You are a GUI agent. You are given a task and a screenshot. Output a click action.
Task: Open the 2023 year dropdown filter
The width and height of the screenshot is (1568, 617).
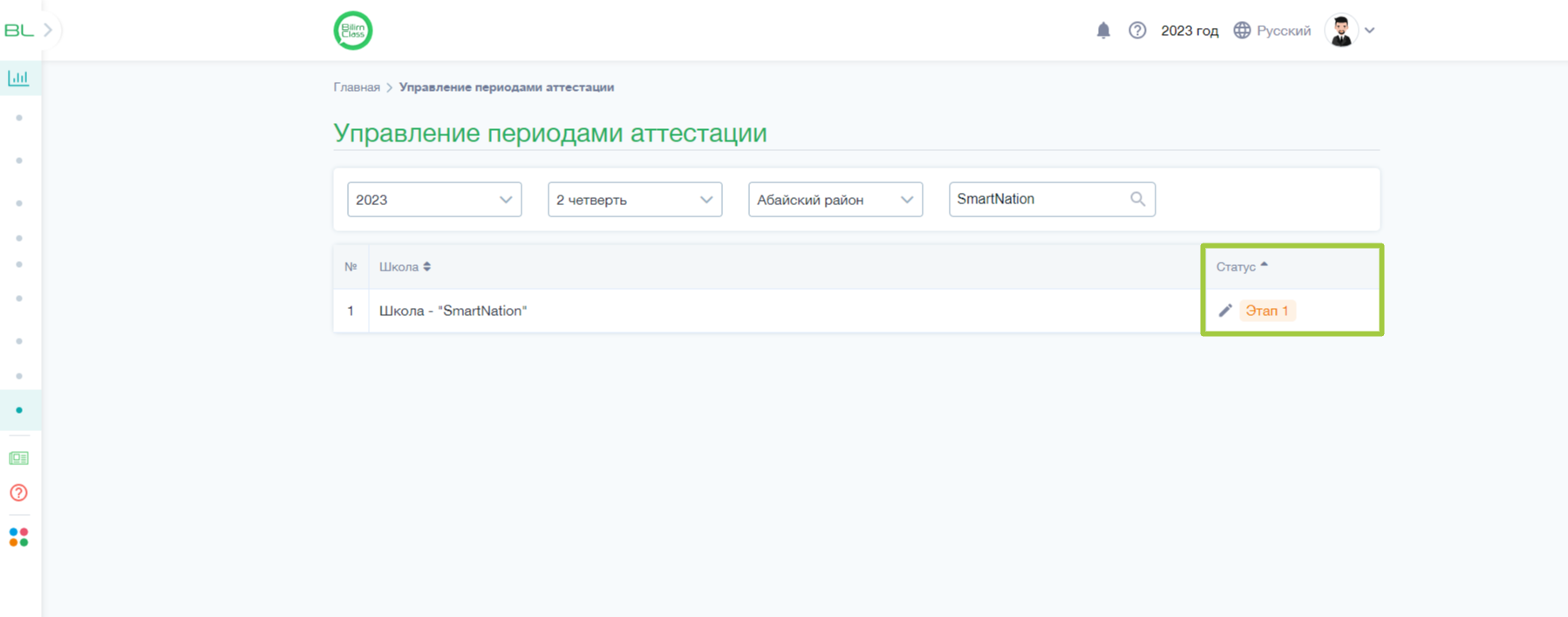coord(434,200)
